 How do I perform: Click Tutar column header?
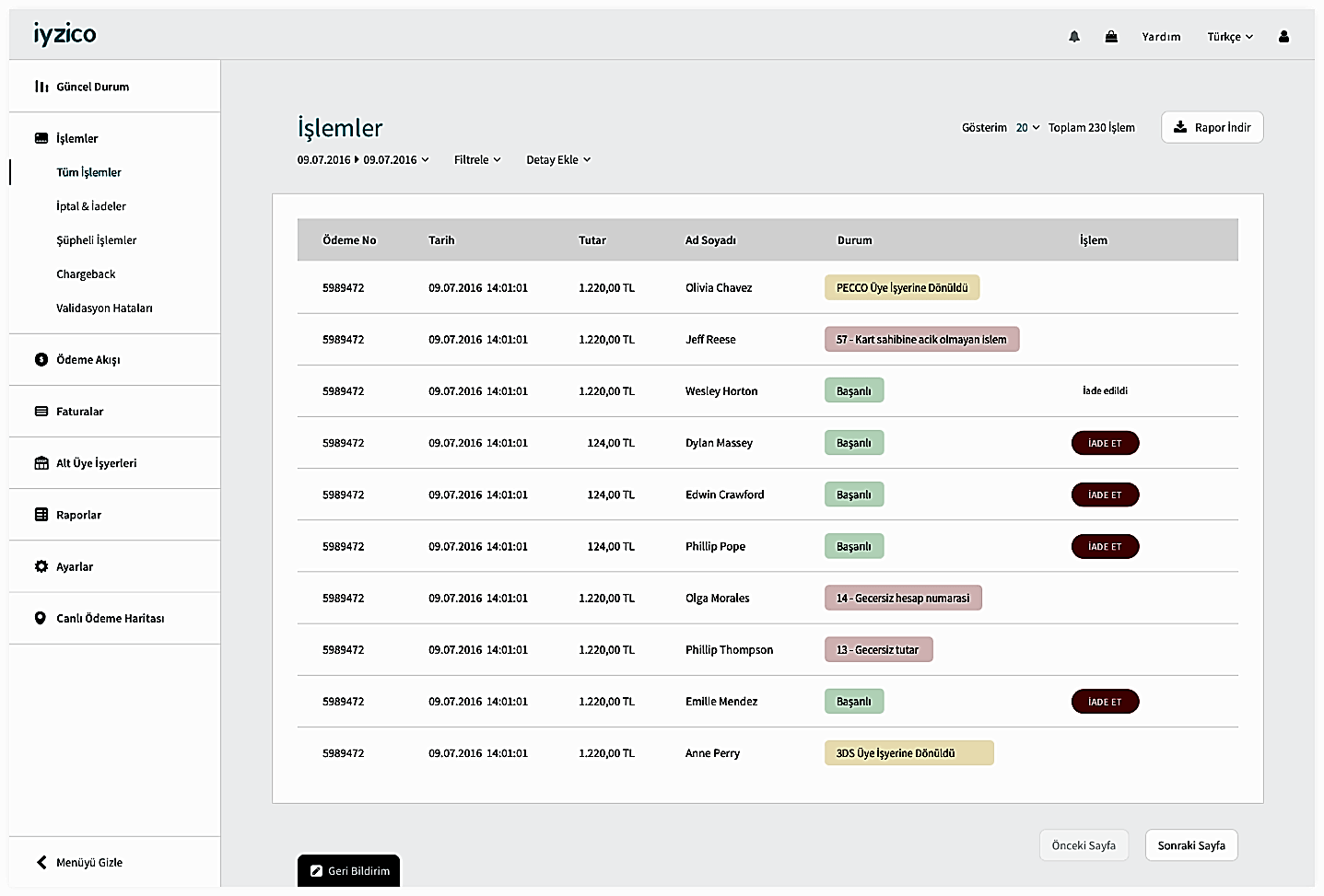point(592,240)
